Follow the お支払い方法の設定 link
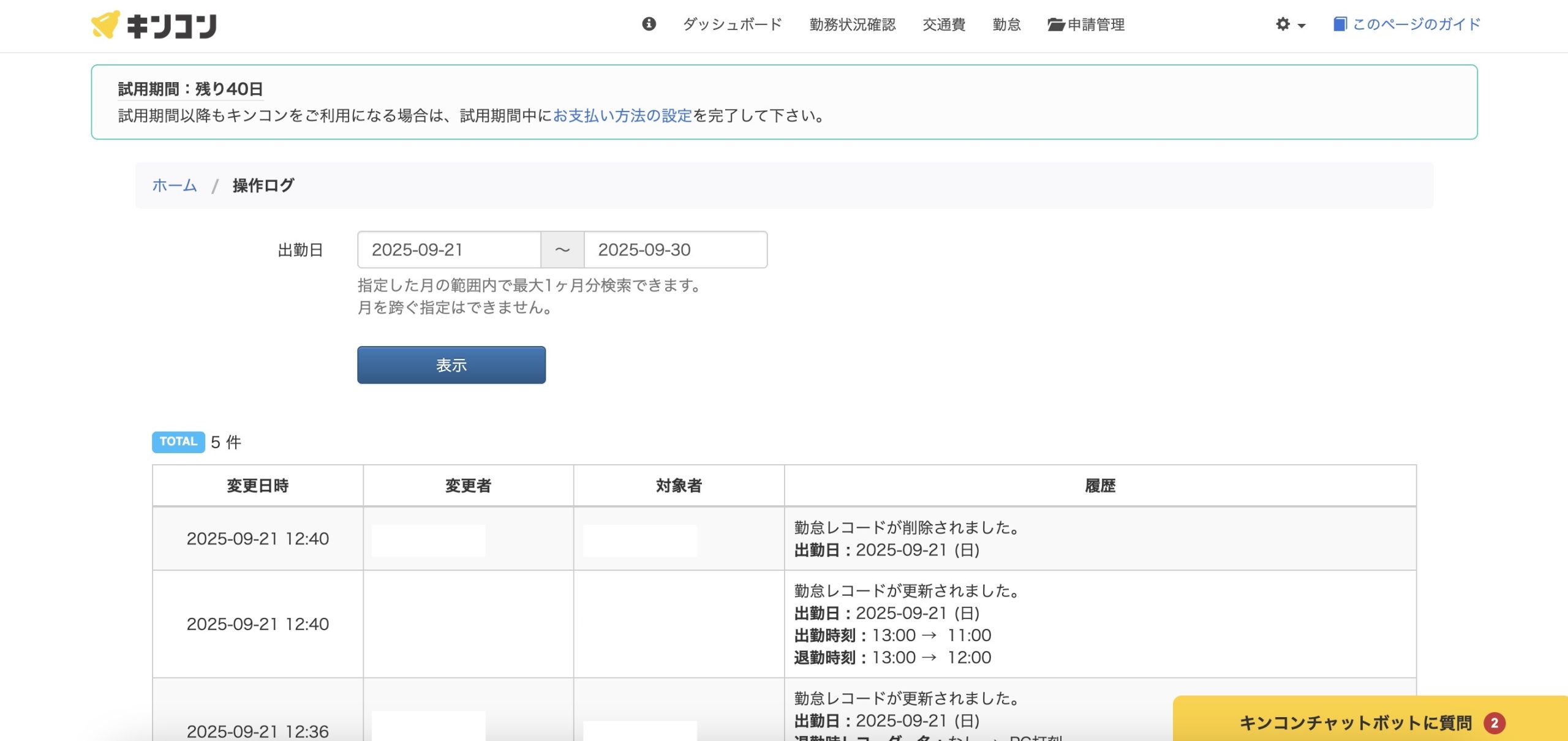 tap(622, 116)
